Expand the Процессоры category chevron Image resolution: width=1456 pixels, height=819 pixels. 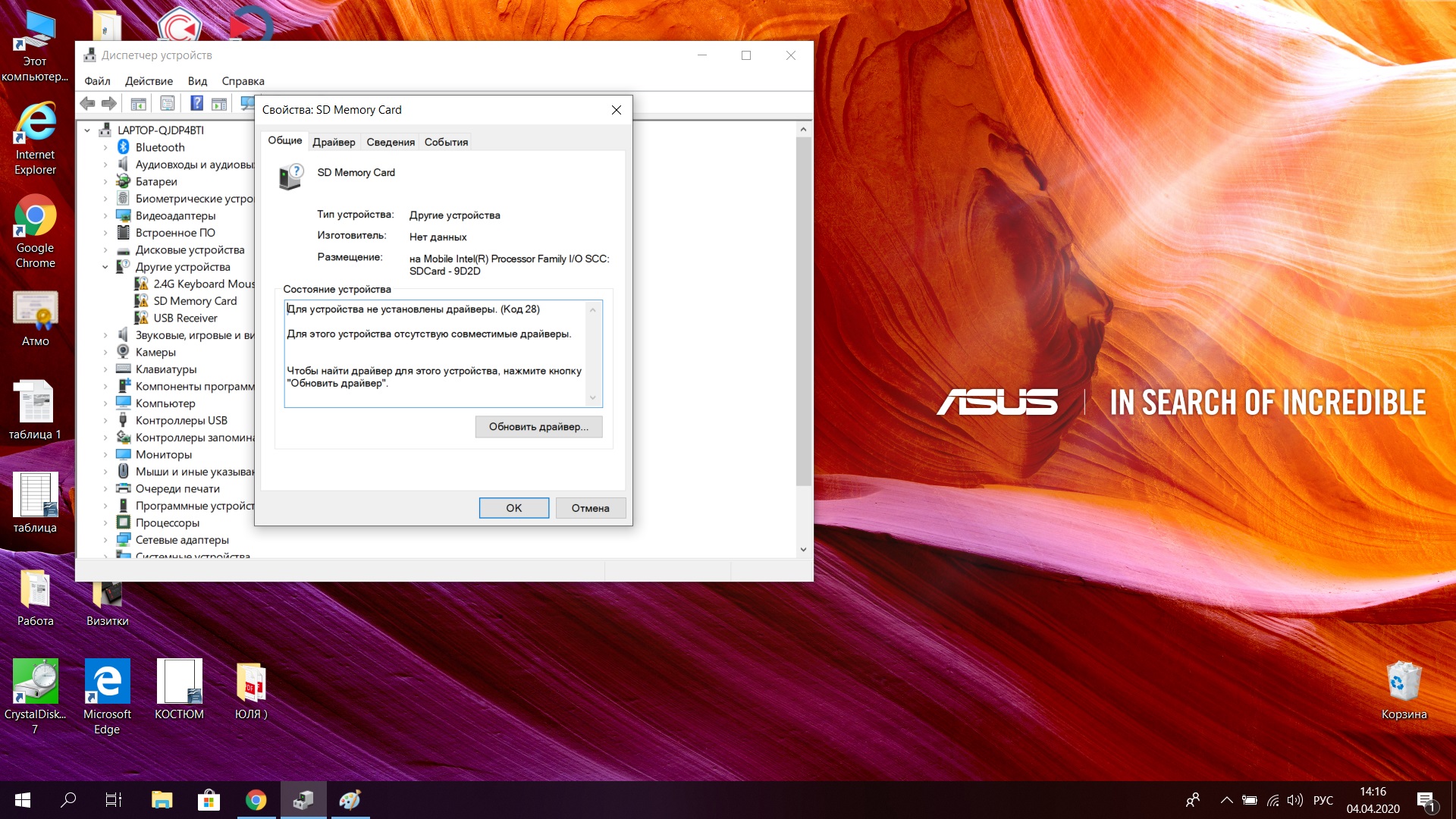click(x=105, y=522)
